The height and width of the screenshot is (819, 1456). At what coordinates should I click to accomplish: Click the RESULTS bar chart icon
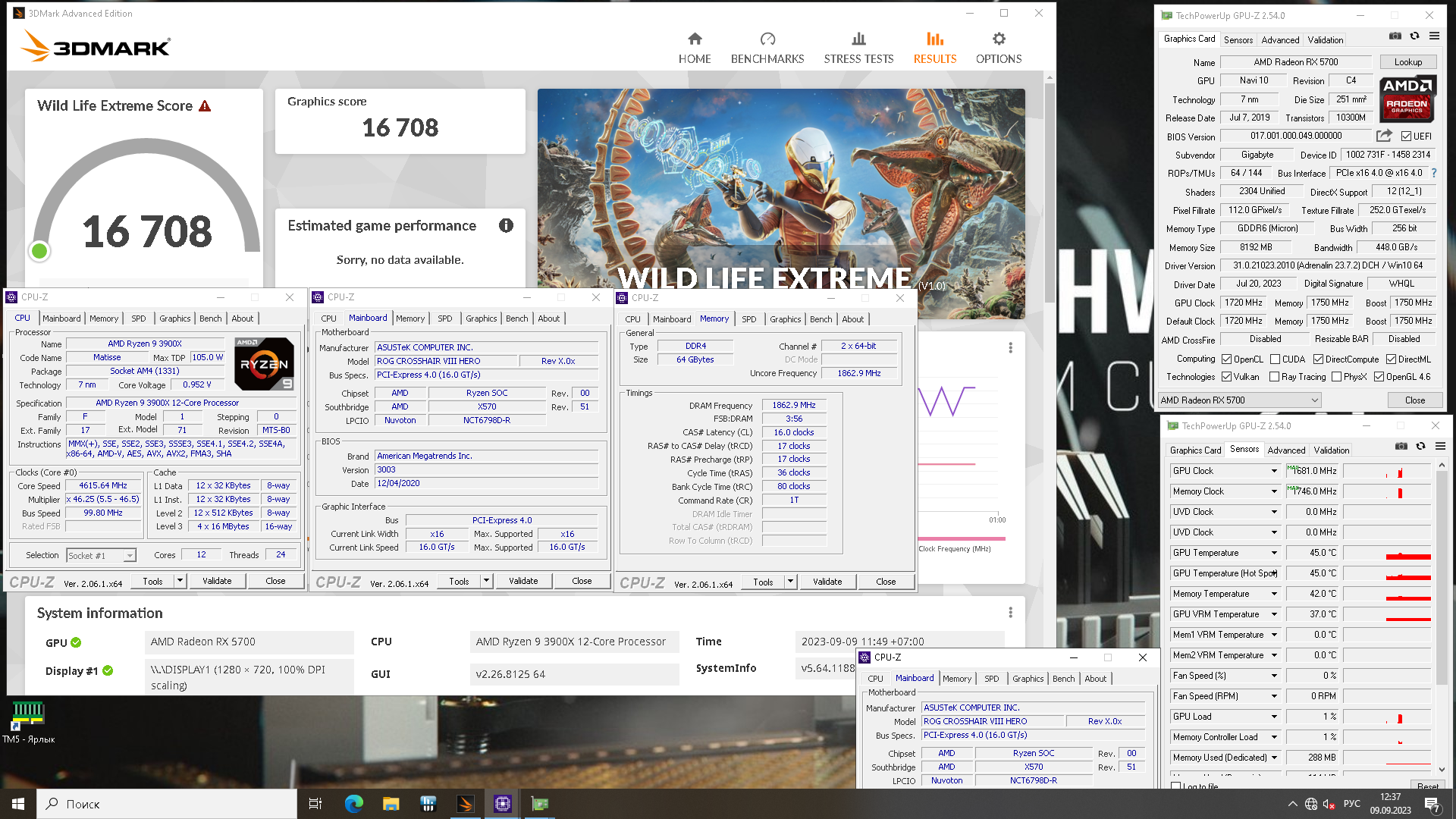(934, 39)
